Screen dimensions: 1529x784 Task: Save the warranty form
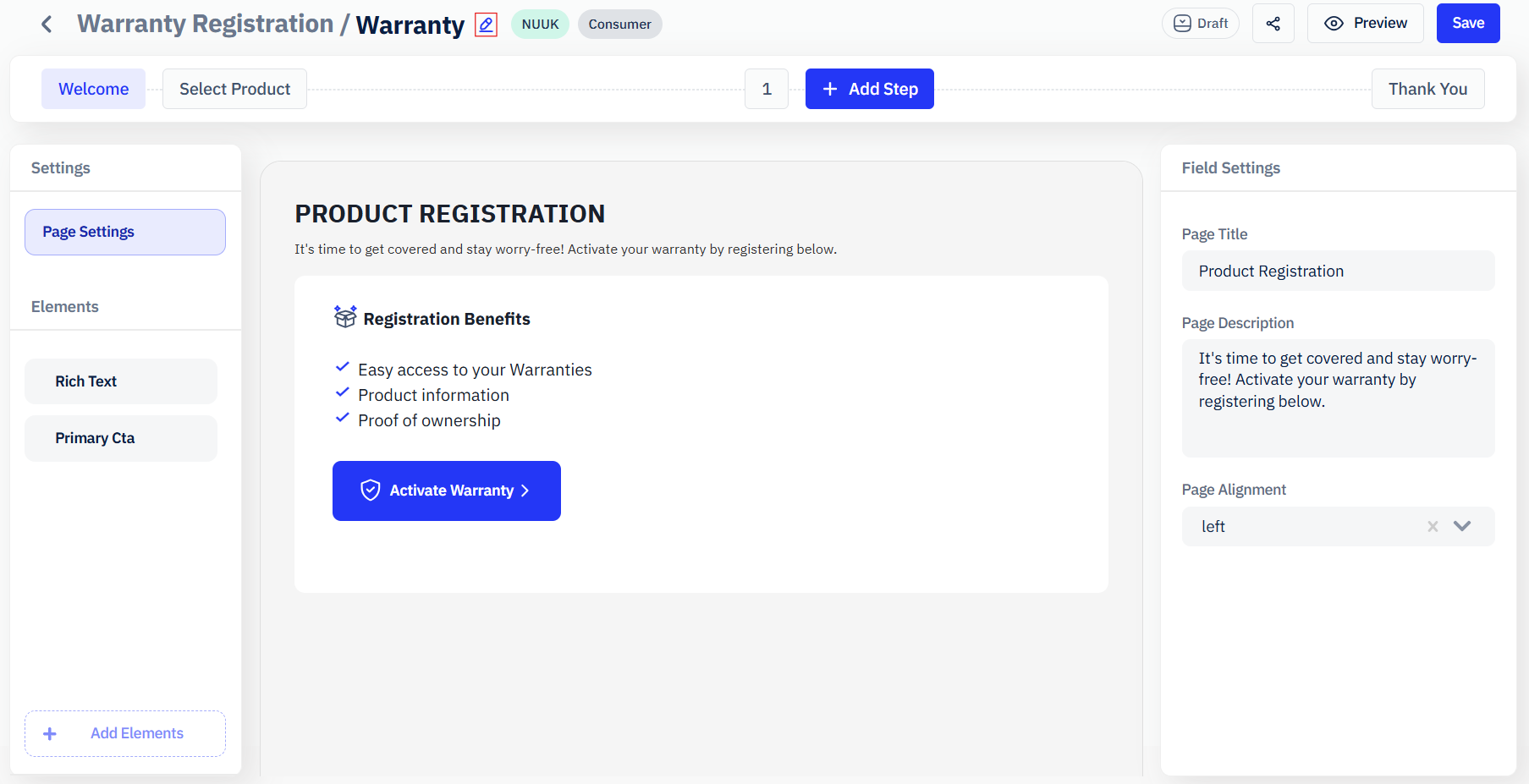pos(1468,24)
